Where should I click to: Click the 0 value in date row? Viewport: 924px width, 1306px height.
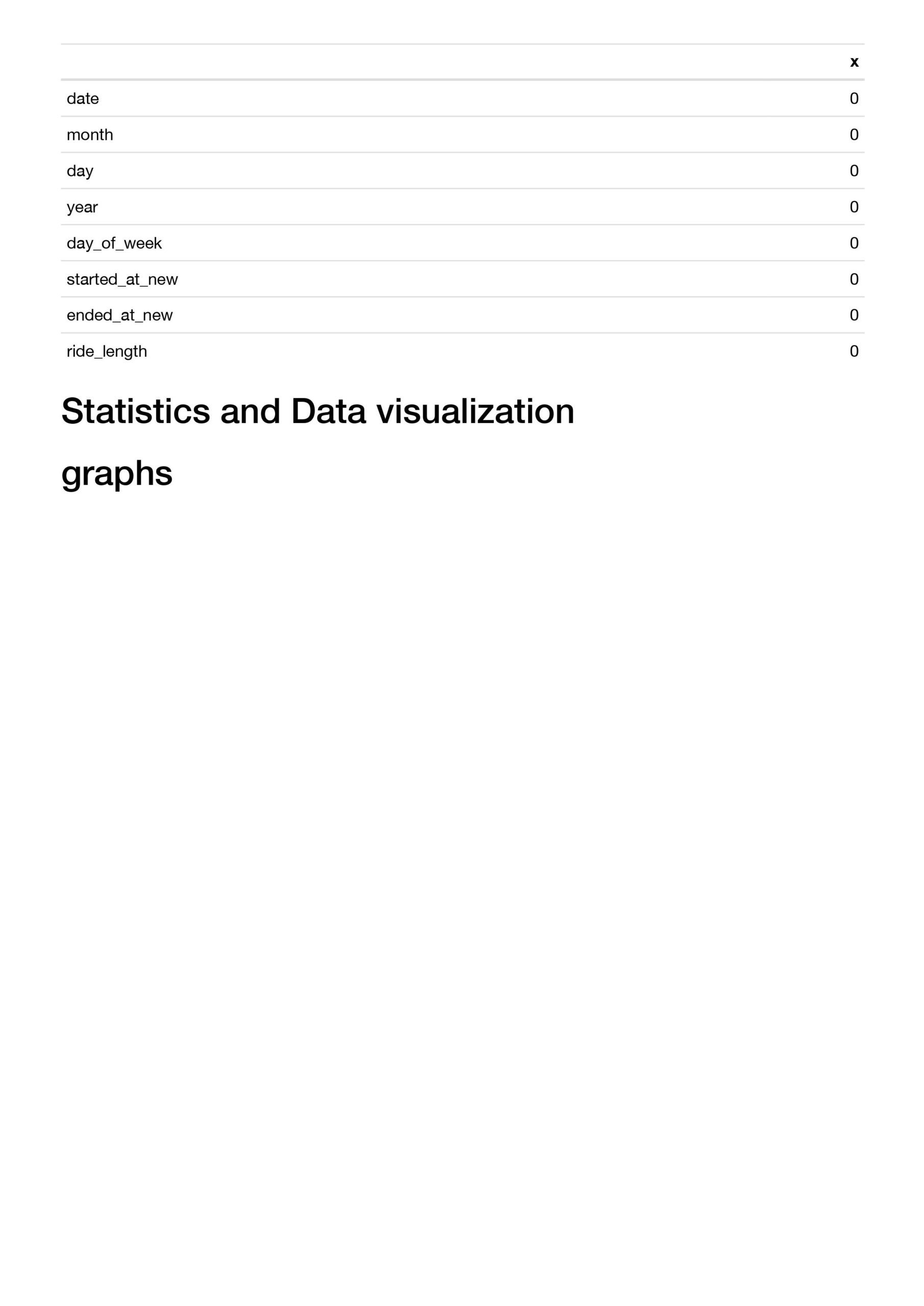click(x=854, y=98)
